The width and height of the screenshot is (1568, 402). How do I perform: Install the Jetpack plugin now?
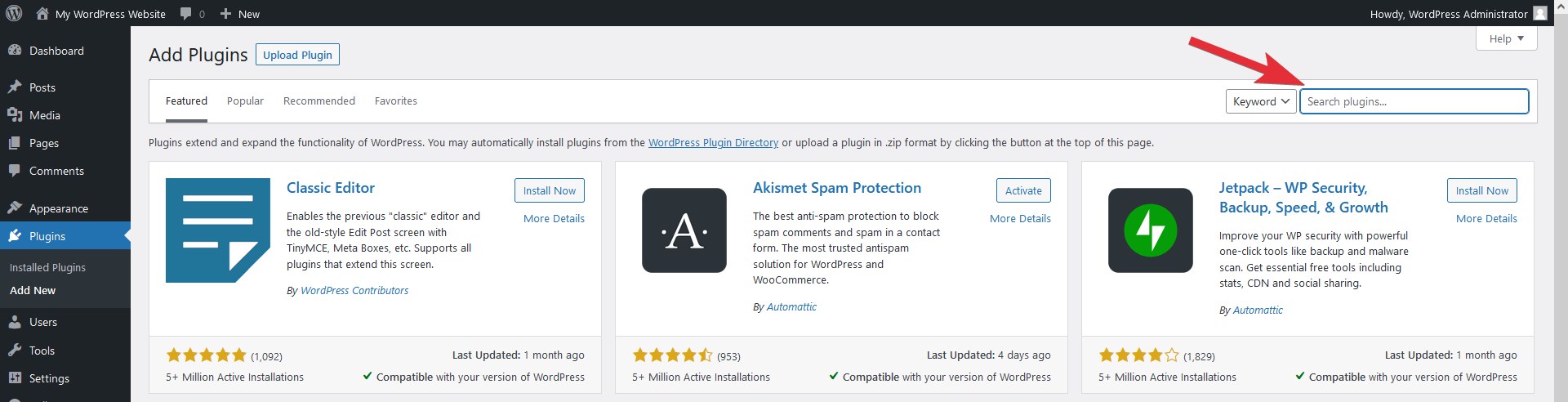point(1482,190)
